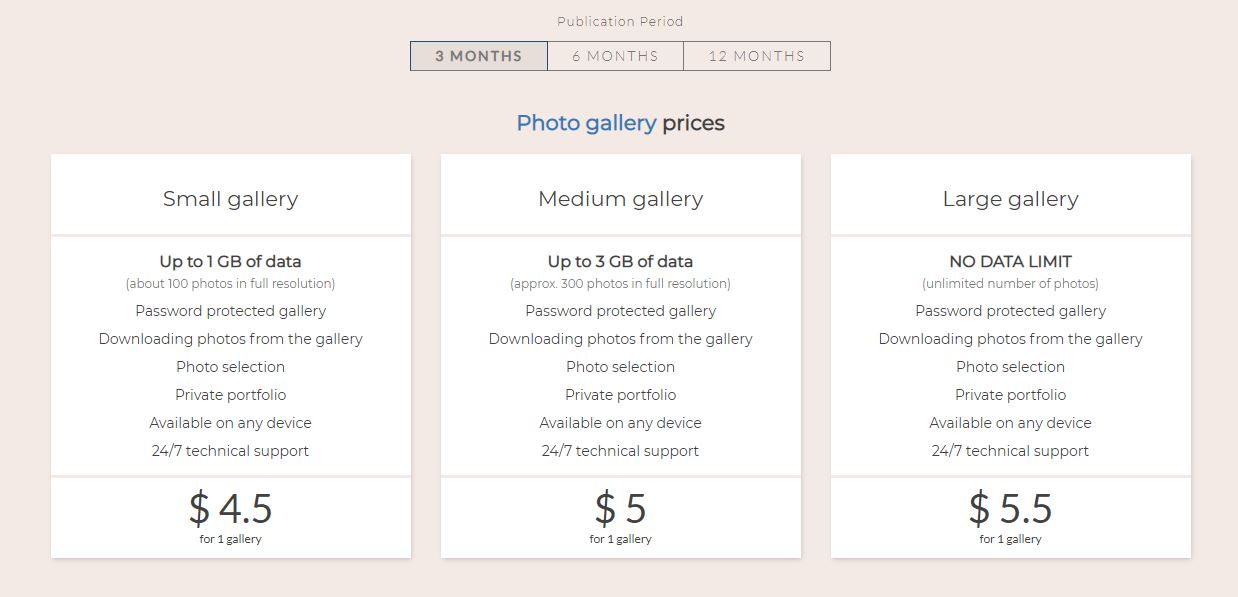Screen dimensions: 1238x597
Task: Select the 3 MONTHS publication period
Action: (x=479, y=56)
